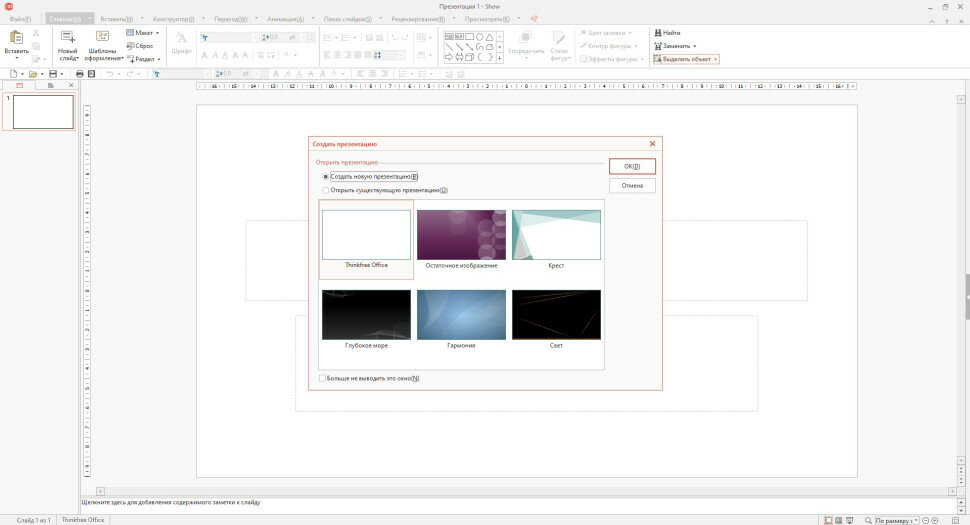Click Thinkfree Office theme name in status bar
This screenshot has height=525, width=970.
pyautogui.click(x=83, y=520)
